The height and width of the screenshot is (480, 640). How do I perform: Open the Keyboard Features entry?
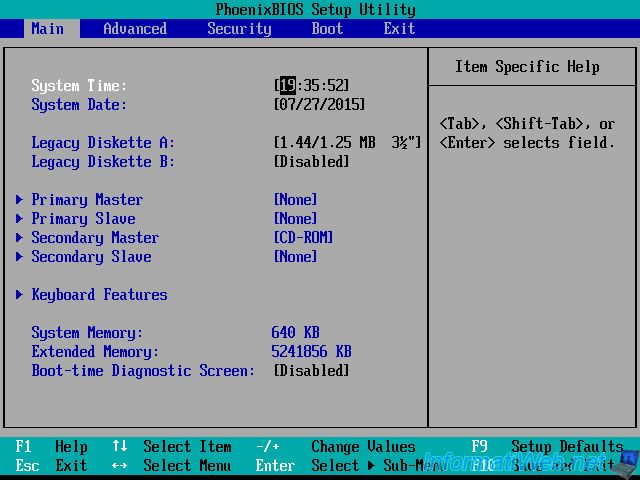[100, 295]
